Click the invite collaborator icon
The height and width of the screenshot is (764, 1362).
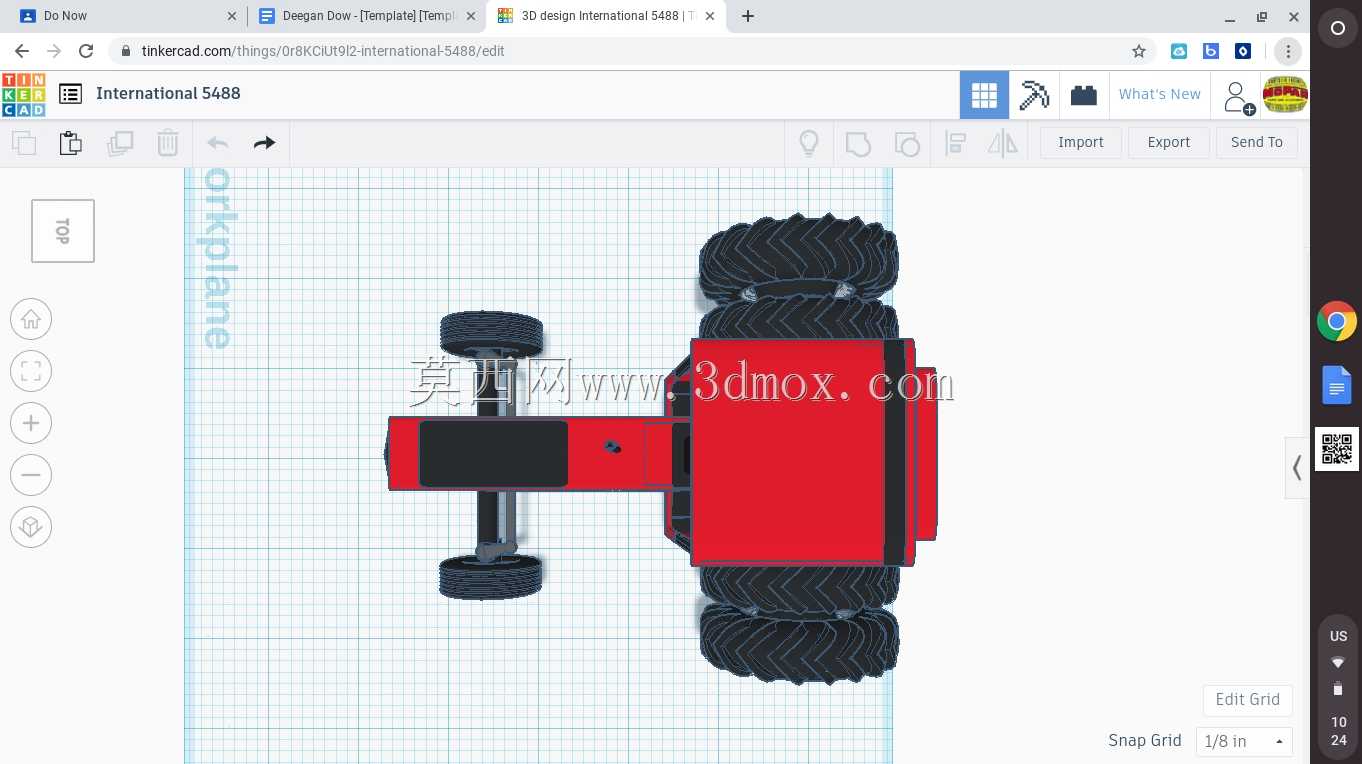point(1238,97)
